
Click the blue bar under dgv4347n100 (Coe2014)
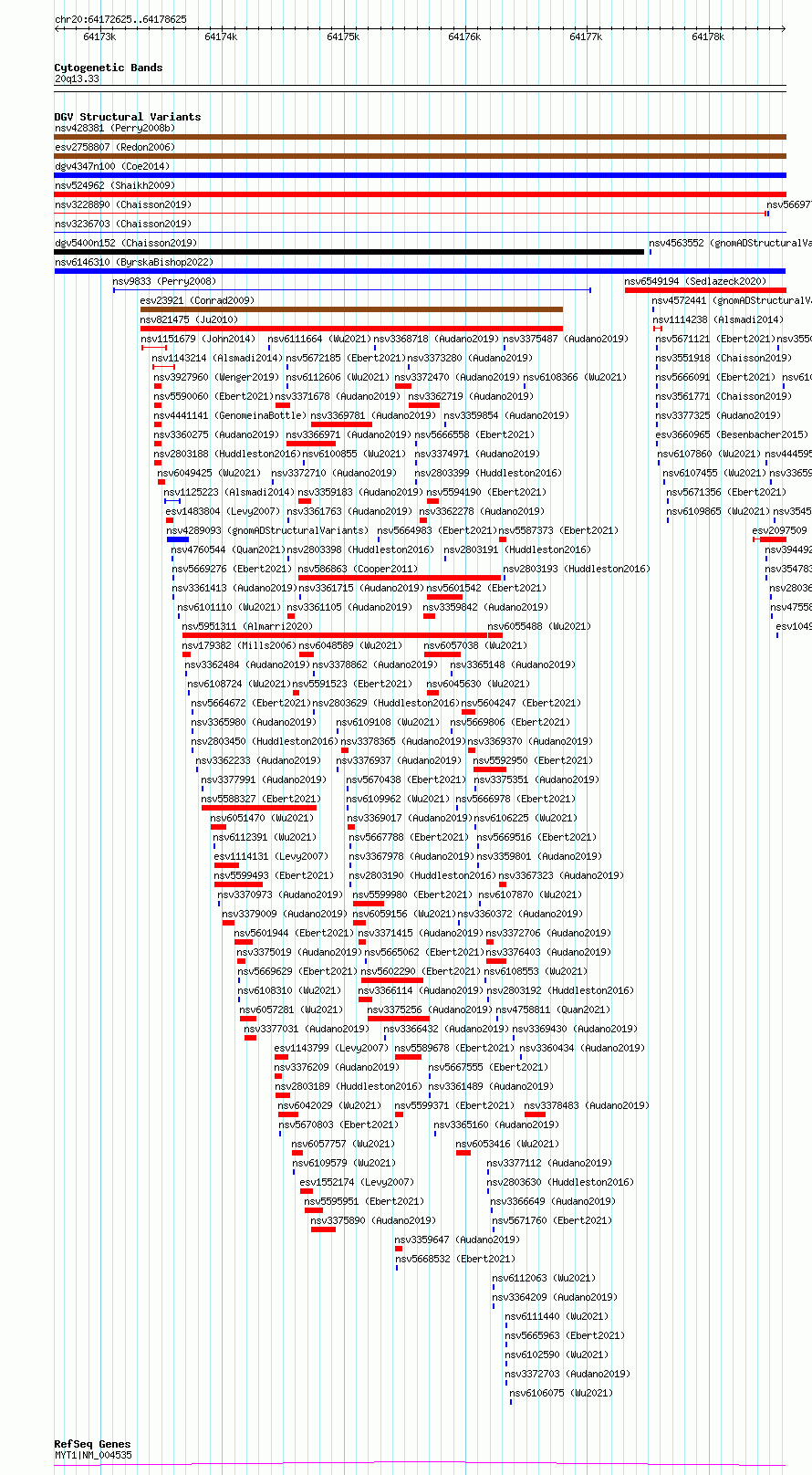click(420, 175)
